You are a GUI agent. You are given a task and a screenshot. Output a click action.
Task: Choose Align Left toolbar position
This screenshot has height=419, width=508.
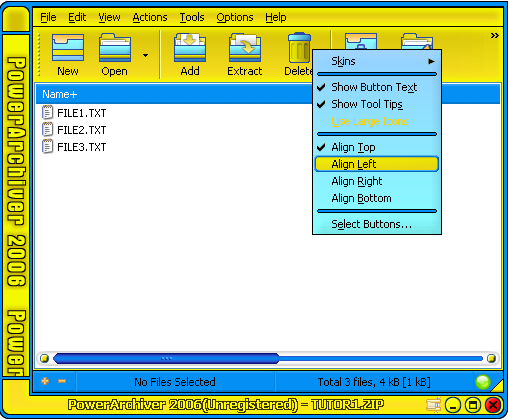pyautogui.click(x=377, y=164)
